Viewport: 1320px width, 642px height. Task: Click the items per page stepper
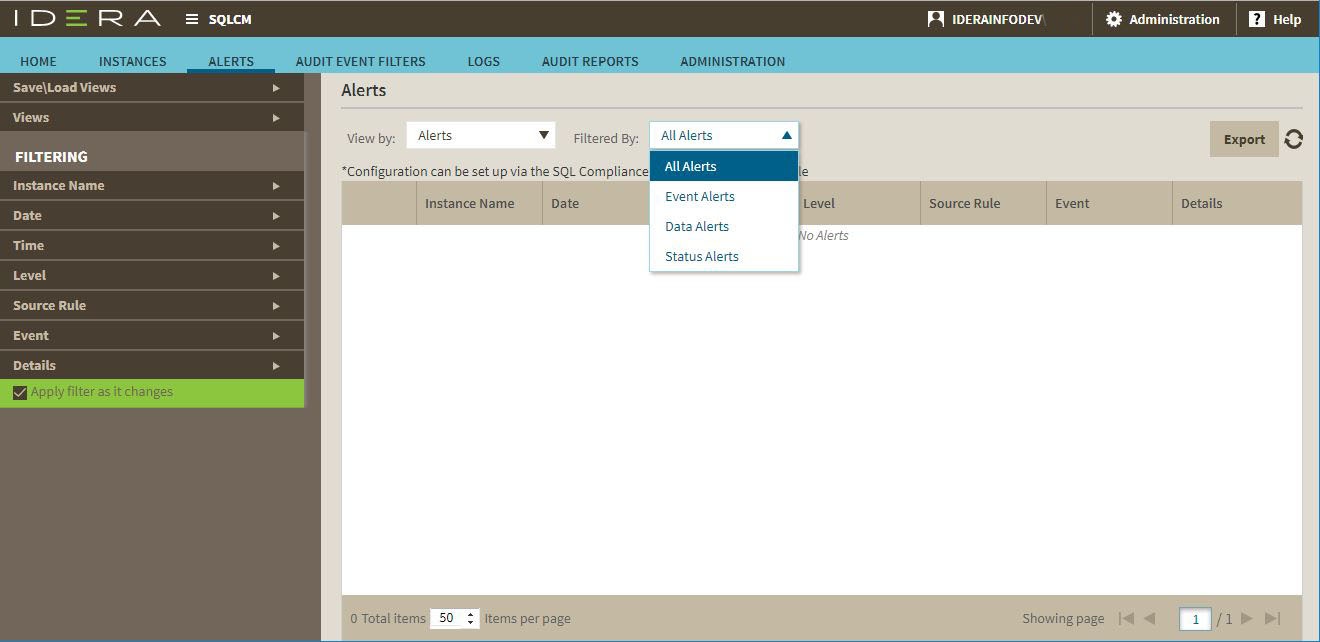click(x=470, y=618)
